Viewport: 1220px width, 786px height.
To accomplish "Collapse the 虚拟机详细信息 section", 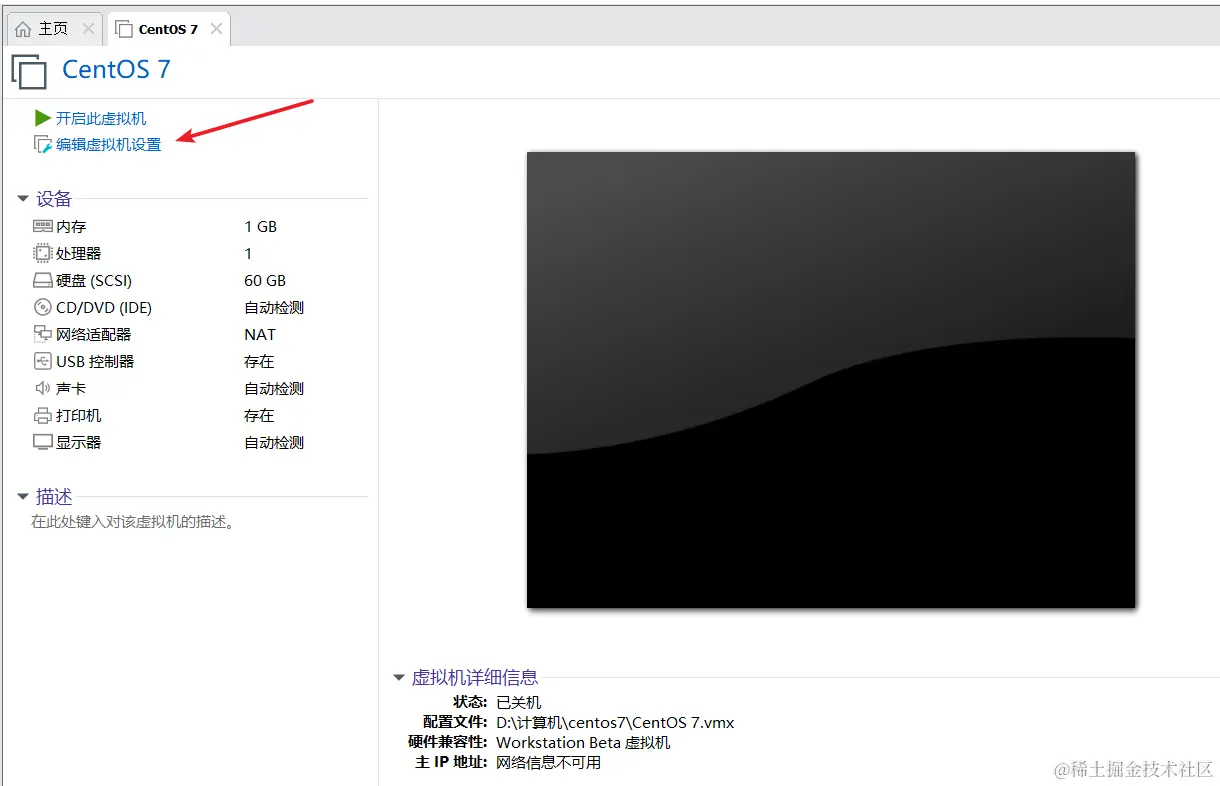I will [x=397, y=677].
